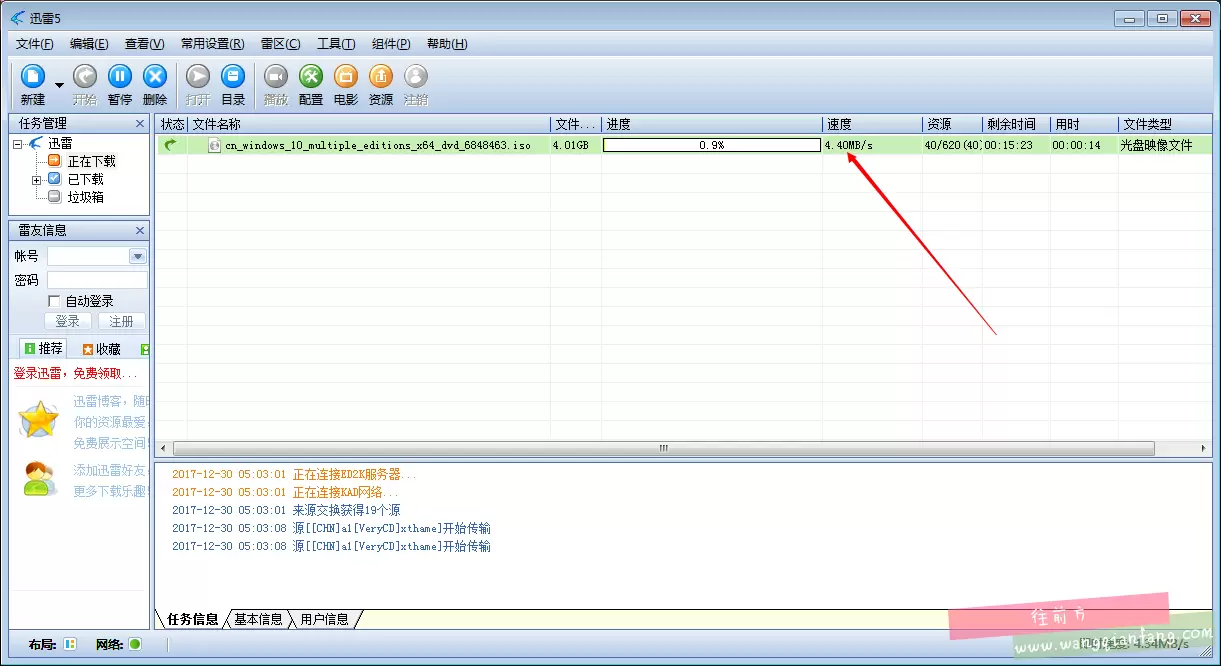Screen dimensions: 1221x666
Task: Sort by the 剩余时间 column header
Action: 1016,124
